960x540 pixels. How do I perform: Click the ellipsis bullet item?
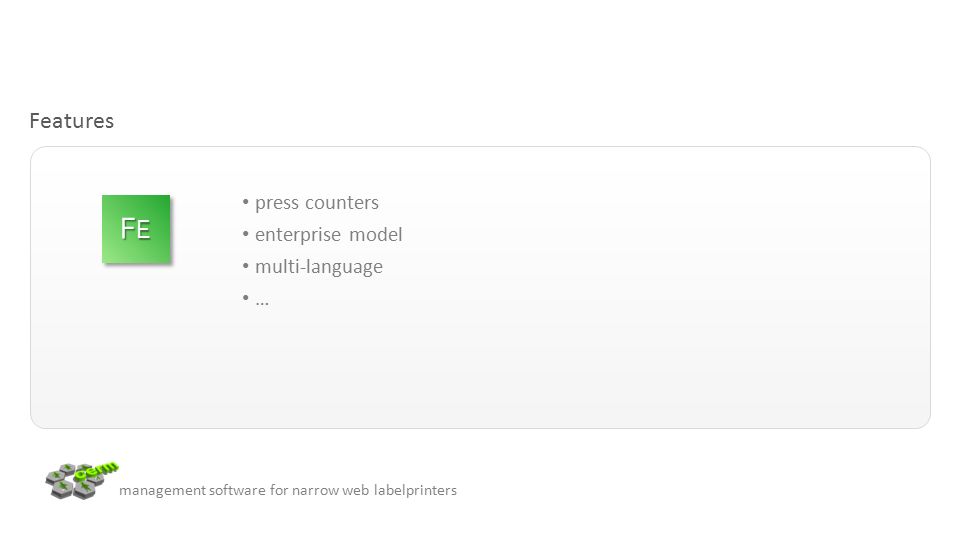point(255,299)
